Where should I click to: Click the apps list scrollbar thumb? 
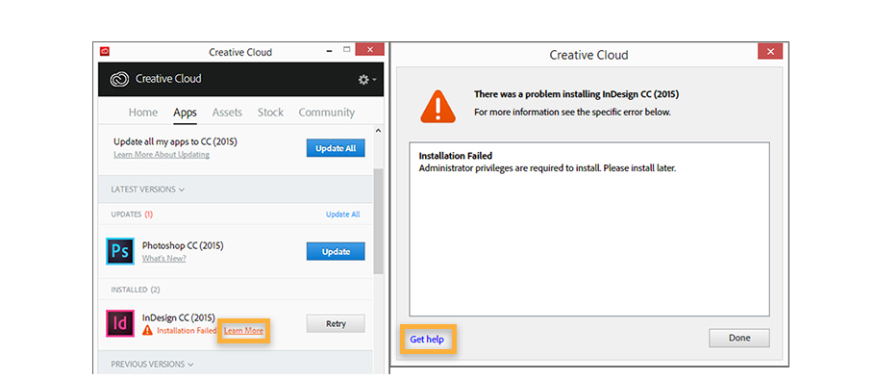pyautogui.click(x=378, y=221)
